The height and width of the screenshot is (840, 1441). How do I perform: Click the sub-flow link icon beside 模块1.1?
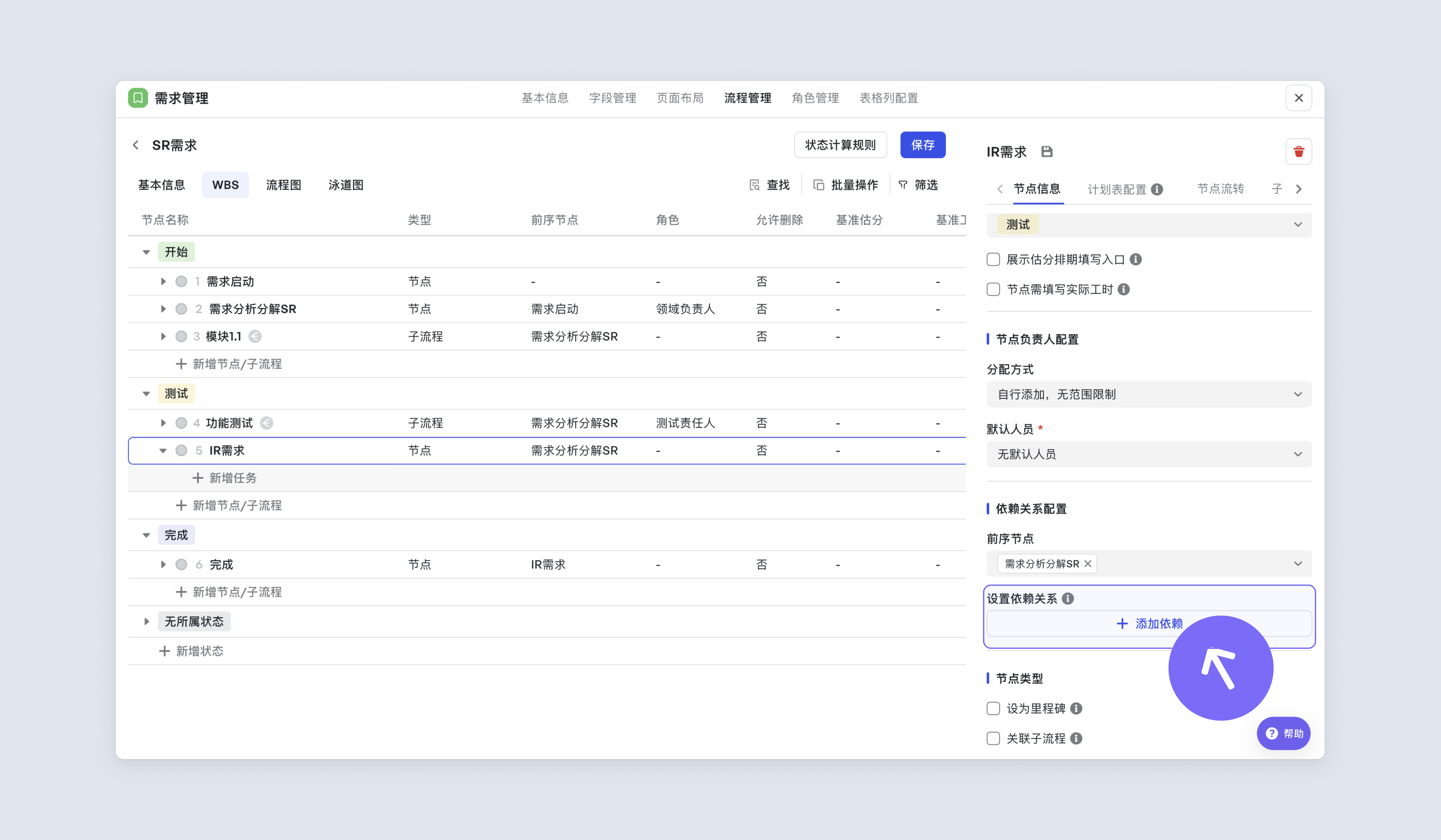click(x=255, y=337)
